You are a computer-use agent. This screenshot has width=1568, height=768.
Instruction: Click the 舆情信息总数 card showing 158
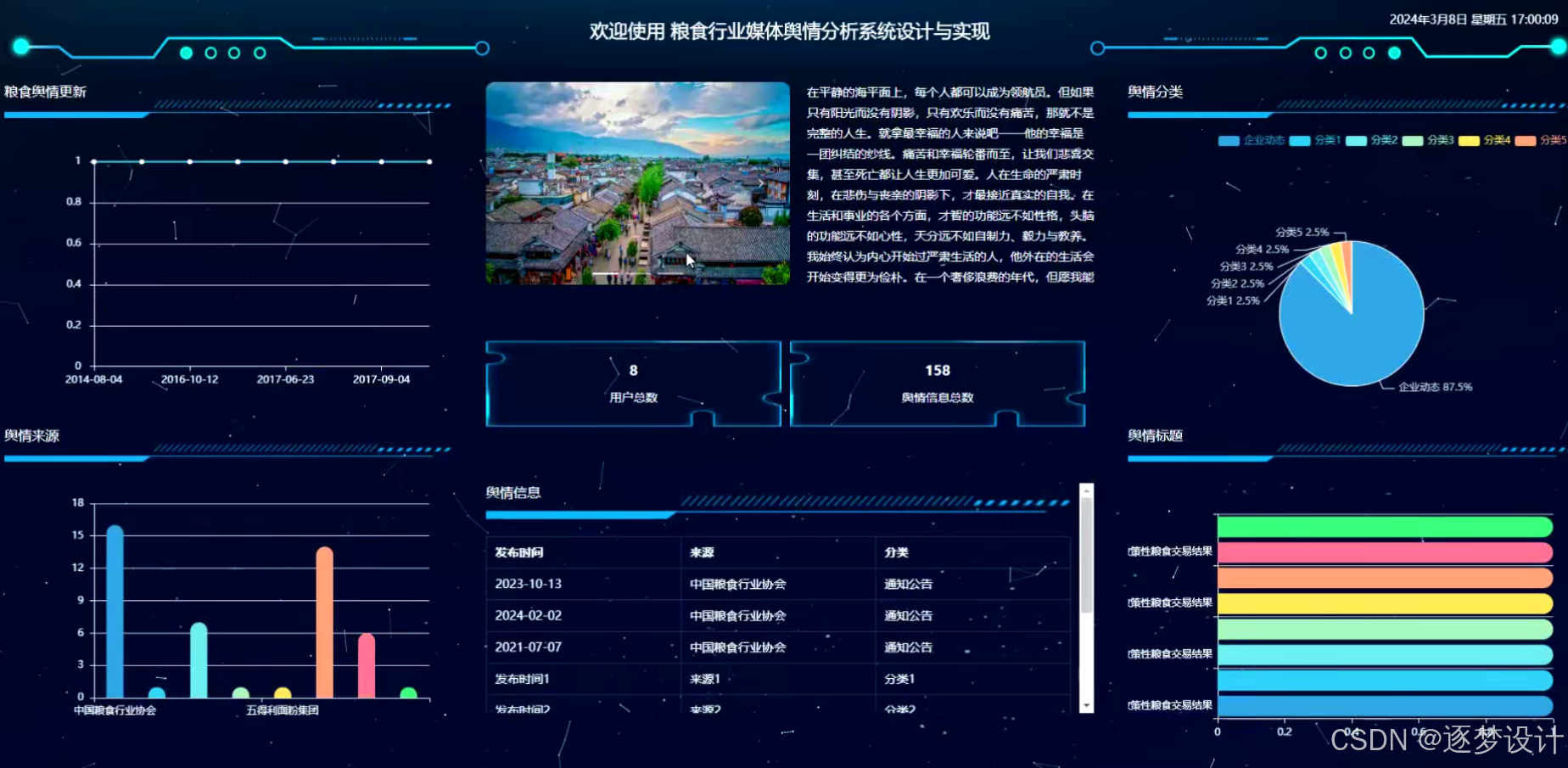937,383
